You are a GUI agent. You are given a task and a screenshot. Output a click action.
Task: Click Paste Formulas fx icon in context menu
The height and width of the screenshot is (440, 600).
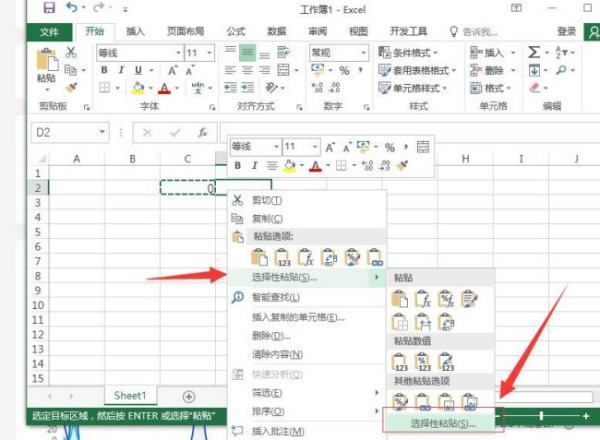pyautogui.click(x=306, y=257)
